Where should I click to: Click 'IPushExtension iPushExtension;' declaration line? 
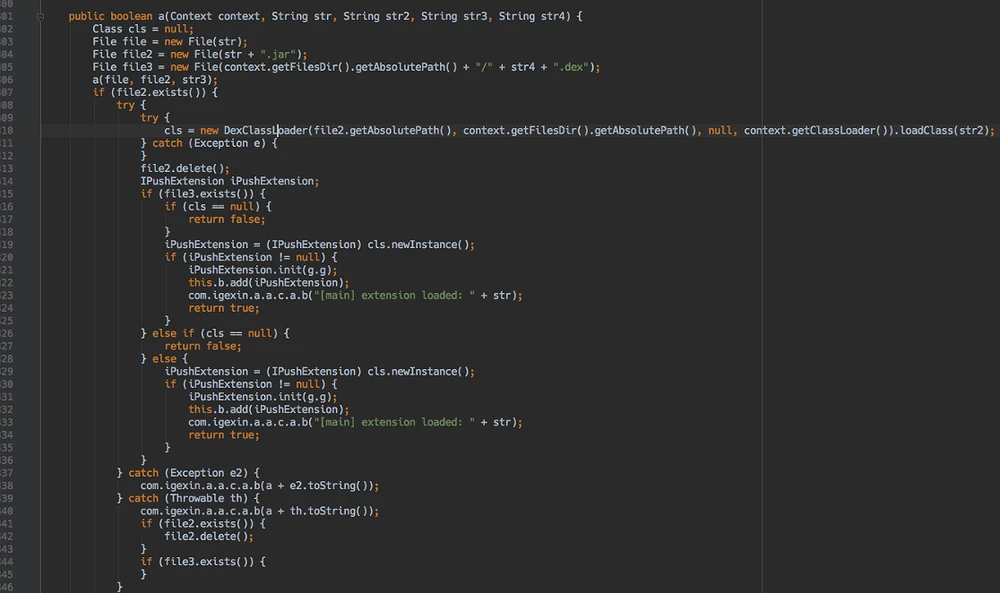[229, 181]
